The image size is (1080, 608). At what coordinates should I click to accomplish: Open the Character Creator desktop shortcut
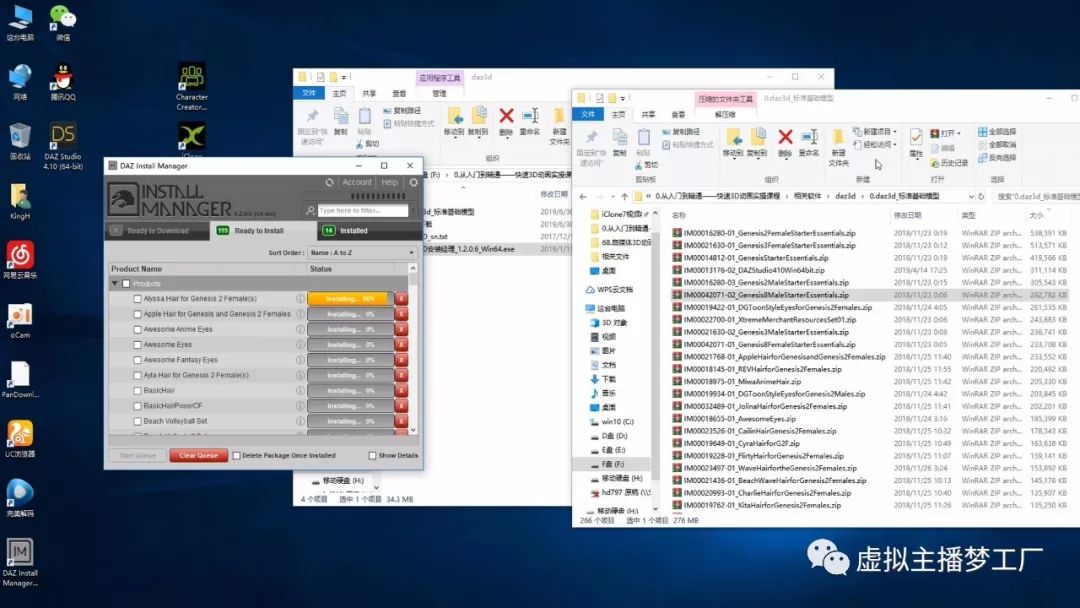(x=191, y=87)
